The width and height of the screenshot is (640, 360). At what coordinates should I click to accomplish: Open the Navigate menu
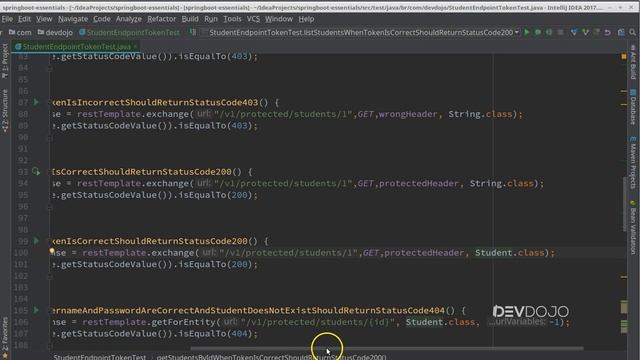(x=73, y=19)
